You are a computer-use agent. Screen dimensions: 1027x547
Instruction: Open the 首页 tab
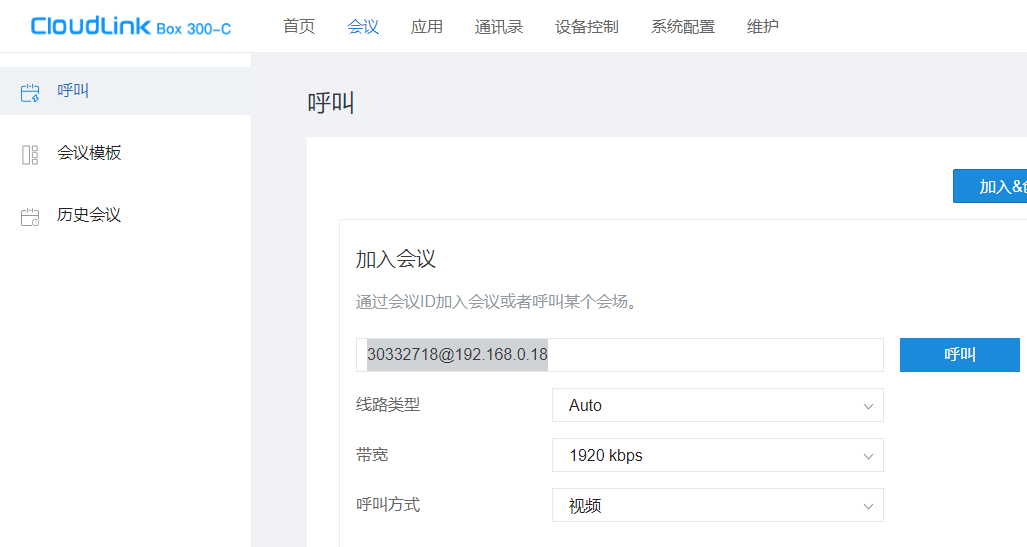coord(299,27)
